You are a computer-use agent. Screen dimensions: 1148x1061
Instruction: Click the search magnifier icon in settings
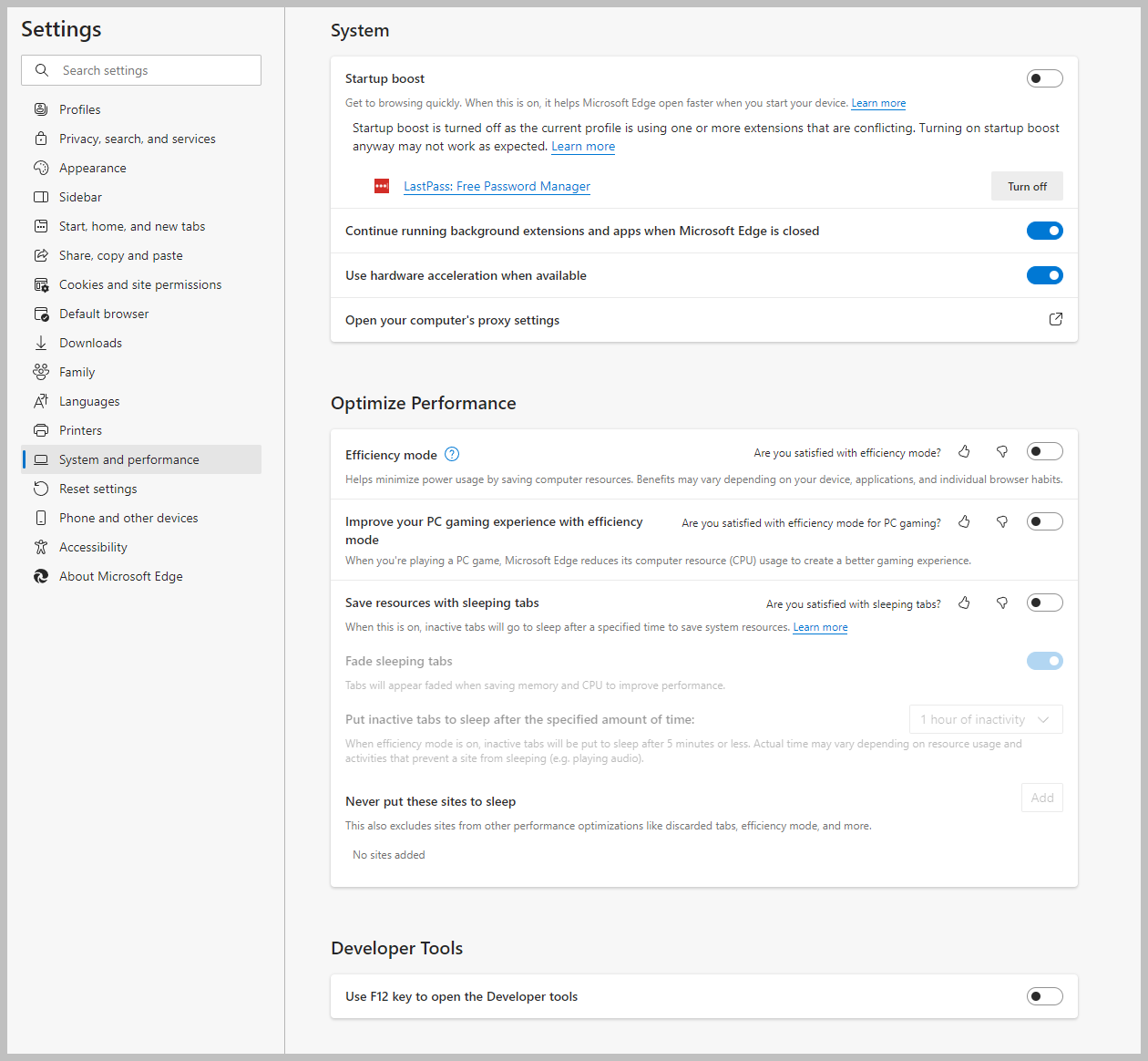pyautogui.click(x=42, y=70)
